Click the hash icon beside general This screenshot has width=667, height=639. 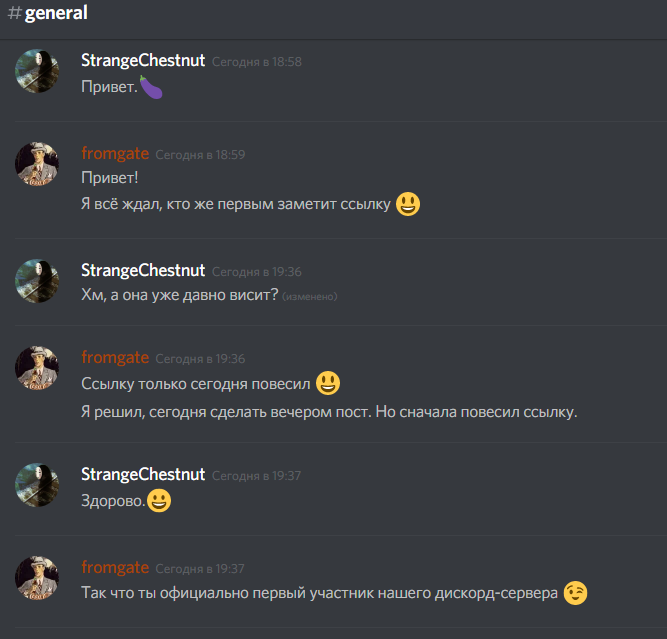coord(14,13)
